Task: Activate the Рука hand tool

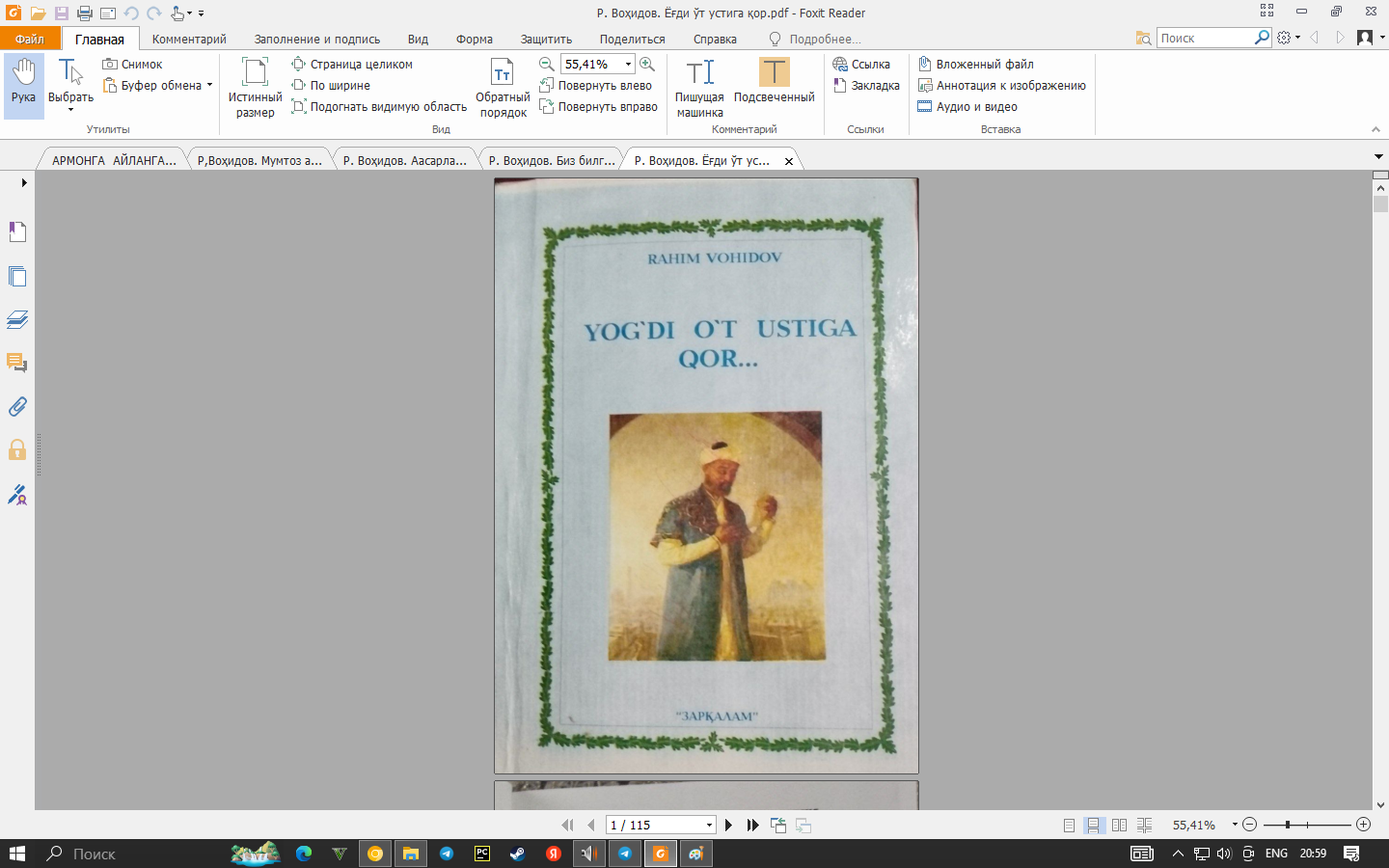Action: point(24,86)
